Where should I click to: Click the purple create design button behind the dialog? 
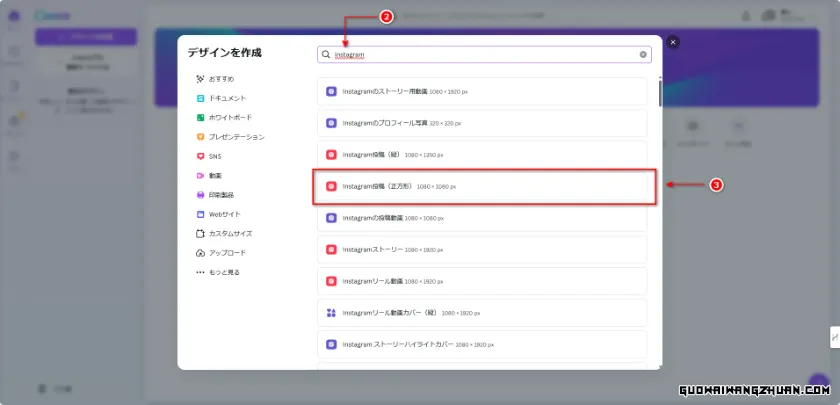(x=86, y=37)
